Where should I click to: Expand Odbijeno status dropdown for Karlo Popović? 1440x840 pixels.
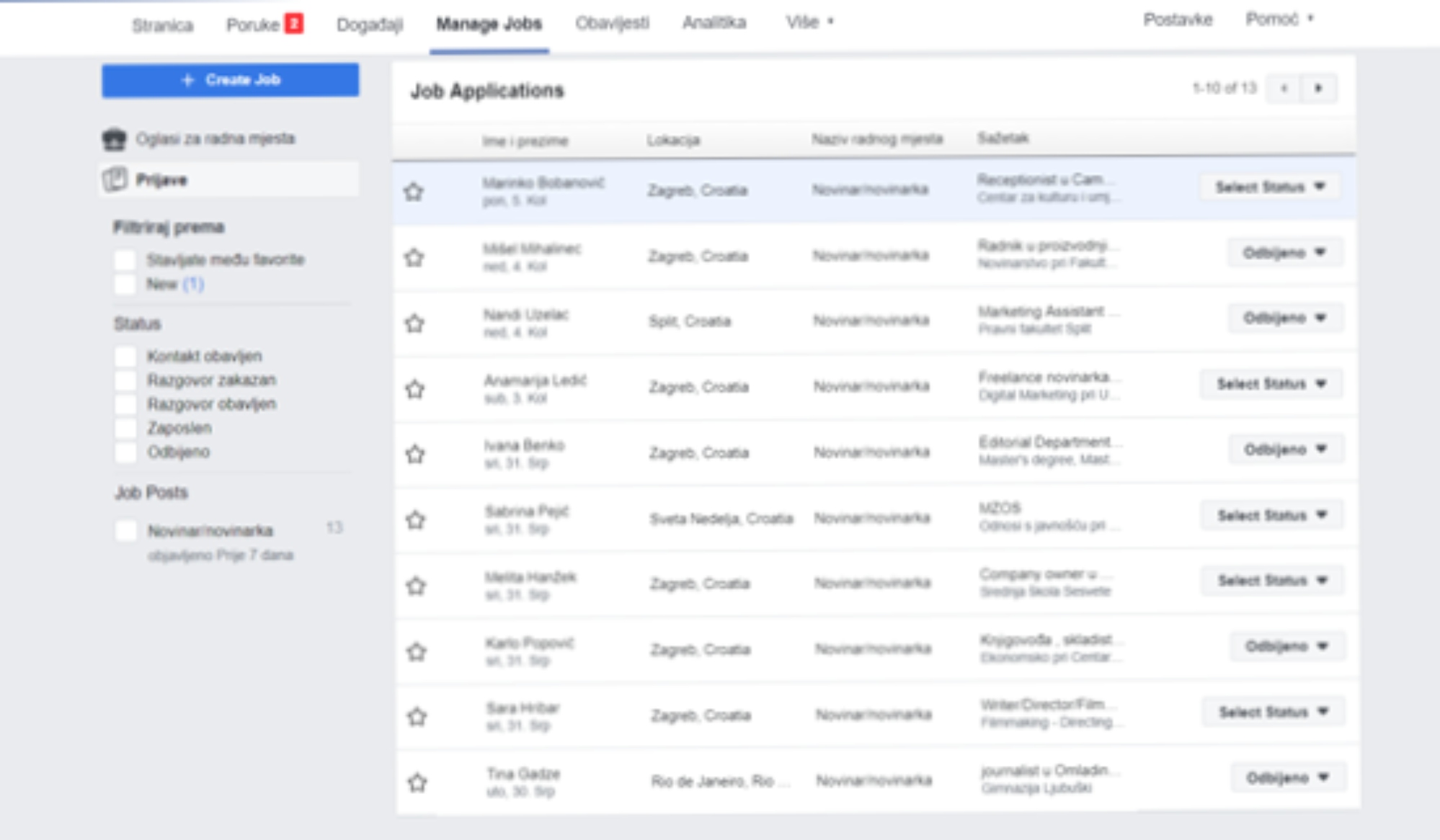tap(1286, 646)
